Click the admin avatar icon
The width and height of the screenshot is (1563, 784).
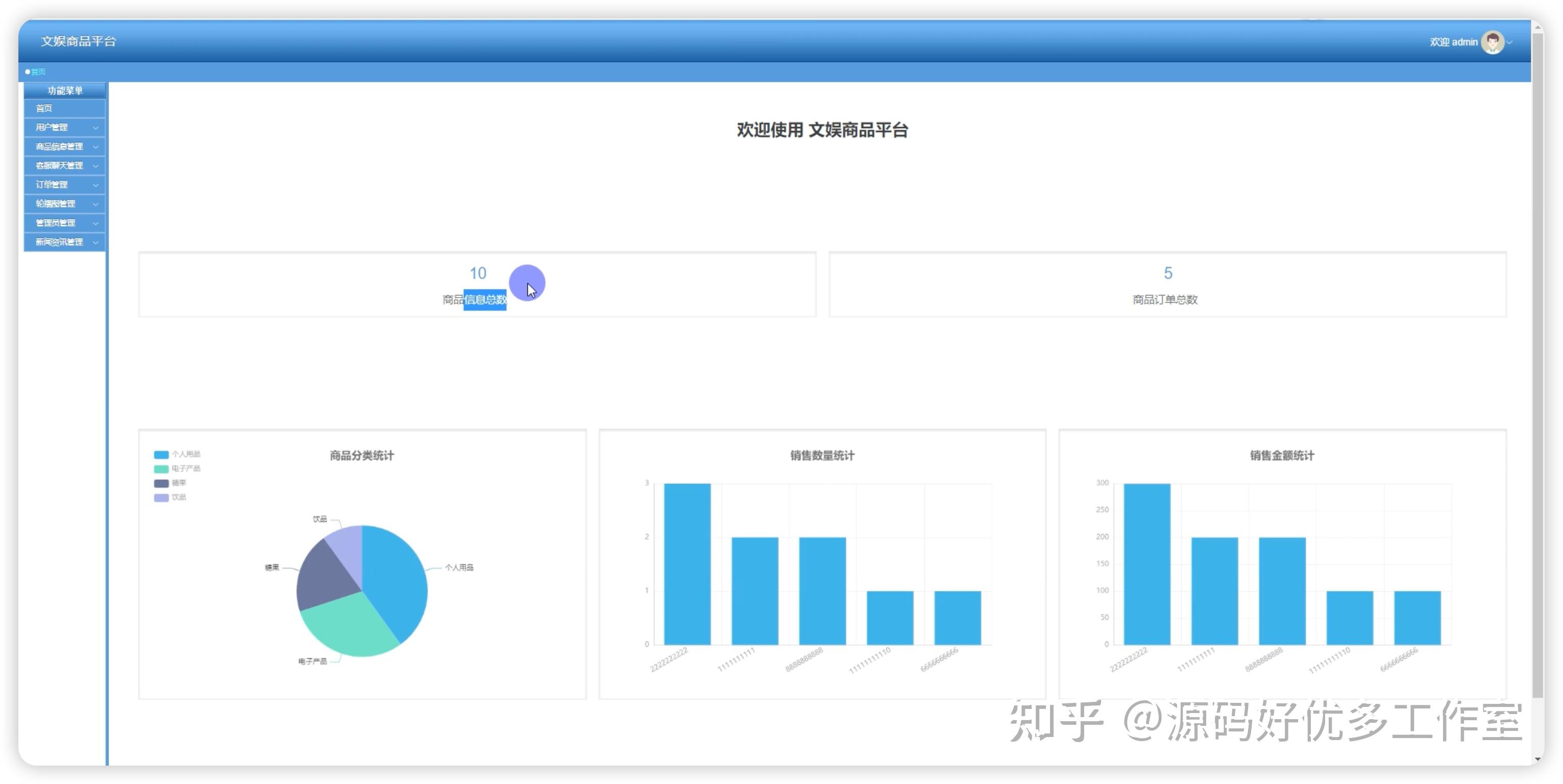(1492, 42)
